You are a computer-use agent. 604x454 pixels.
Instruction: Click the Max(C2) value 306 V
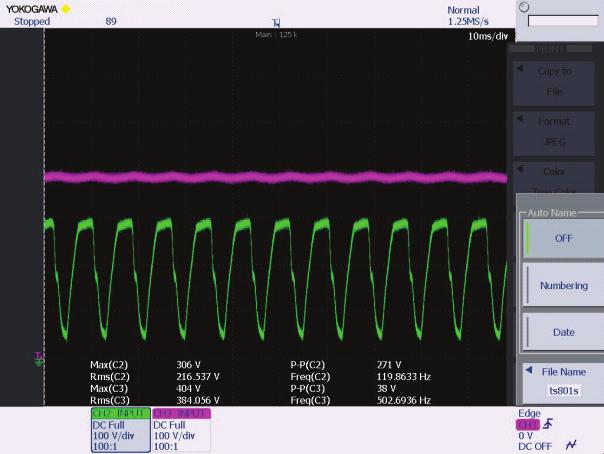[x=188, y=365]
